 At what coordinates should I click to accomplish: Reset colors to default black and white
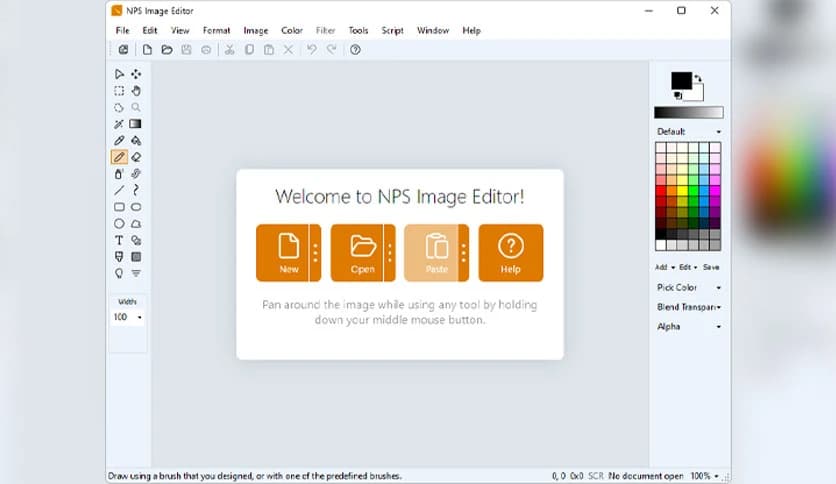tap(678, 96)
